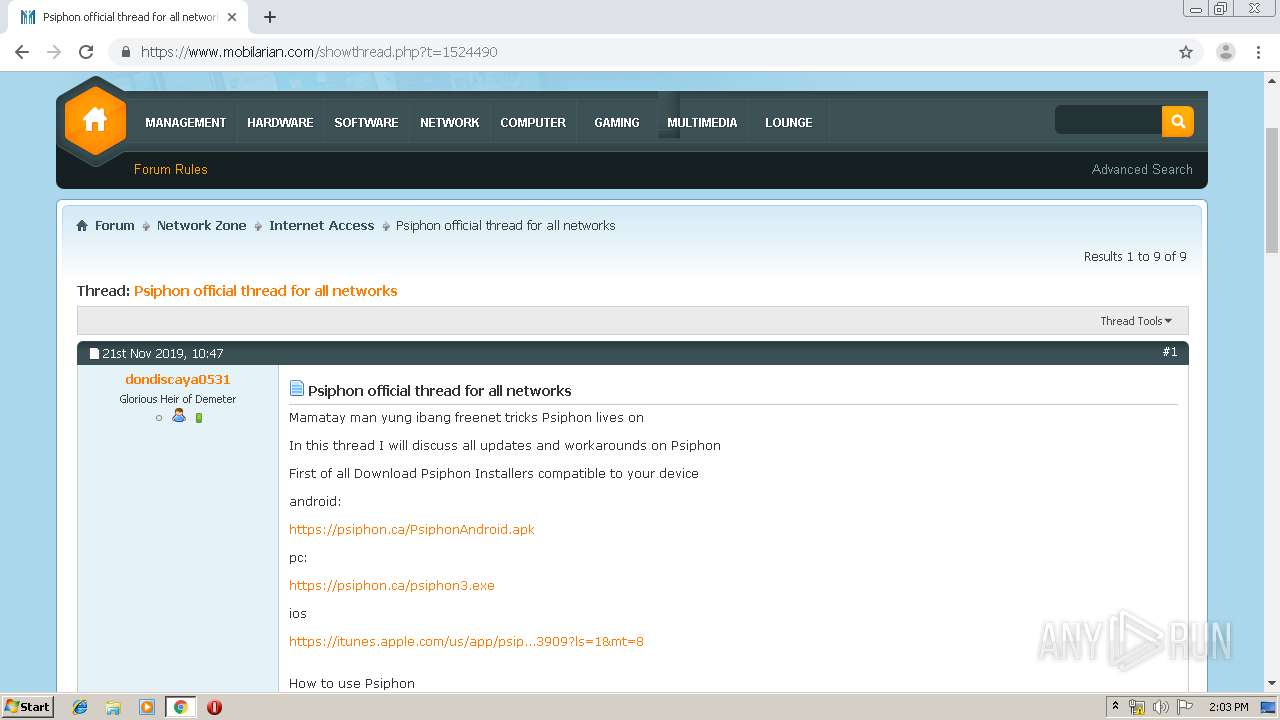Viewport: 1280px width, 720px height.
Task: Open the NETWORK nav menu
Action: tap(449, 122)
